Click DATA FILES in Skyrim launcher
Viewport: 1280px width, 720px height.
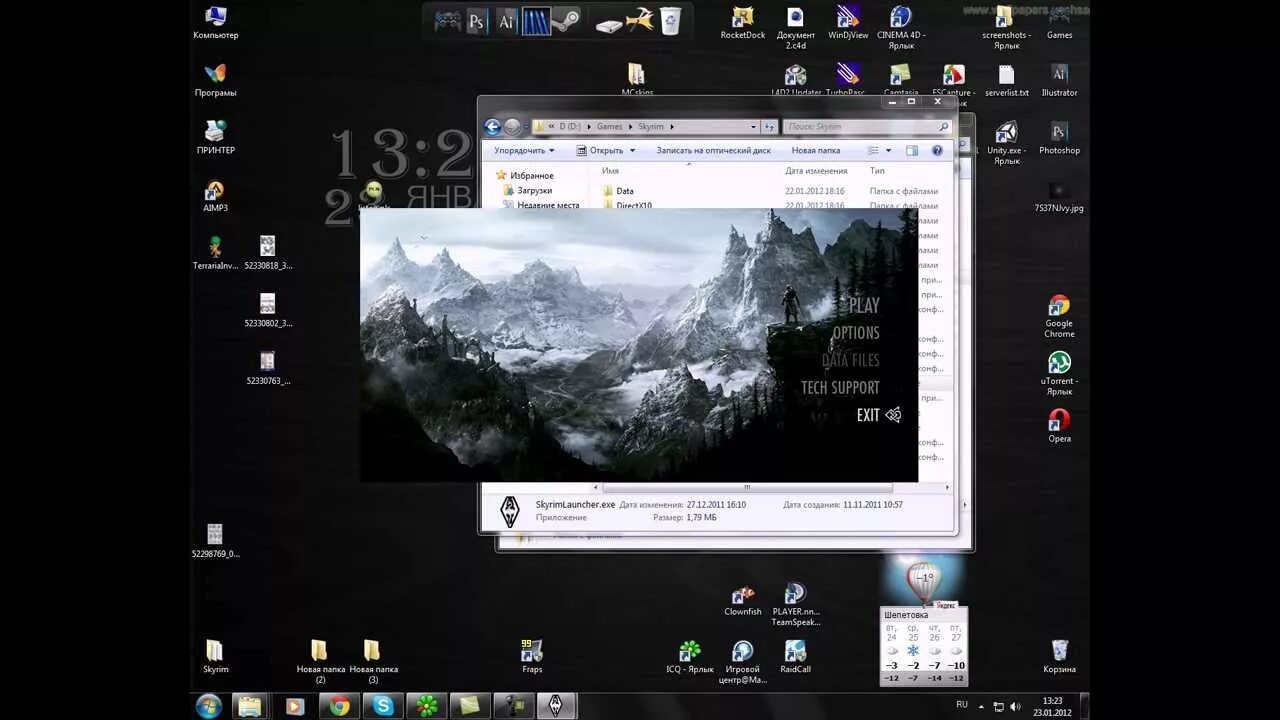point(851,360)
